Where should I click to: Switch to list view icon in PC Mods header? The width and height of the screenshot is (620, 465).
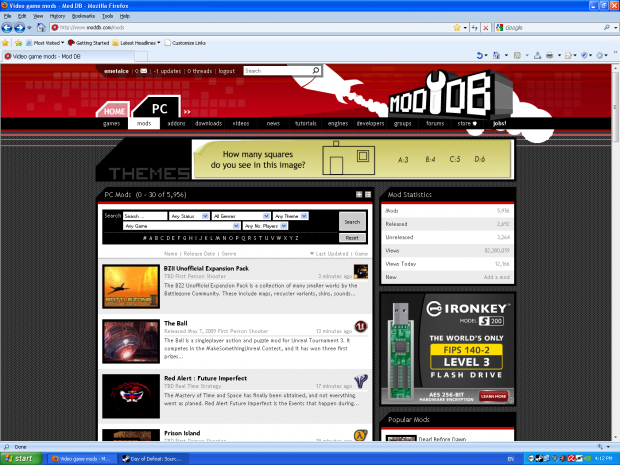368,194
